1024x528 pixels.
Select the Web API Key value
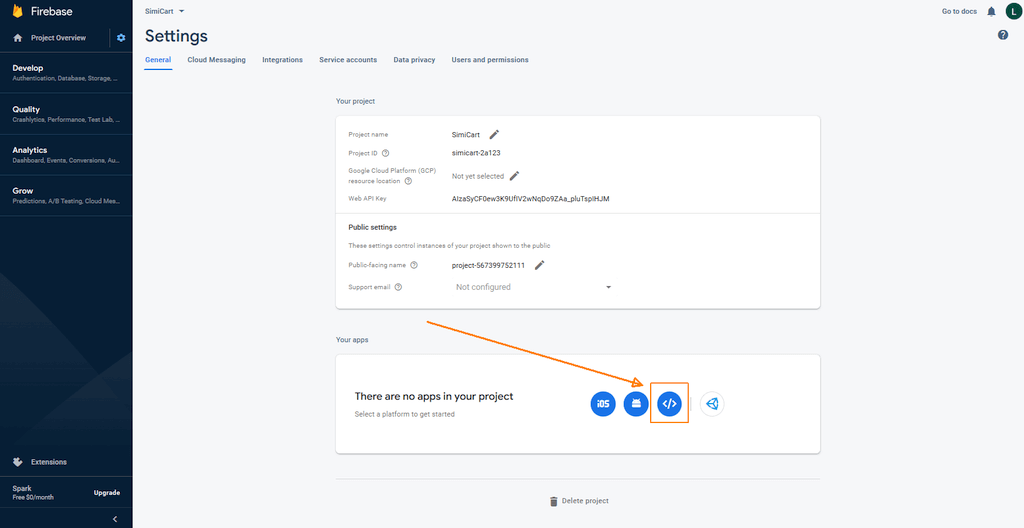click(x=530, y=198)
